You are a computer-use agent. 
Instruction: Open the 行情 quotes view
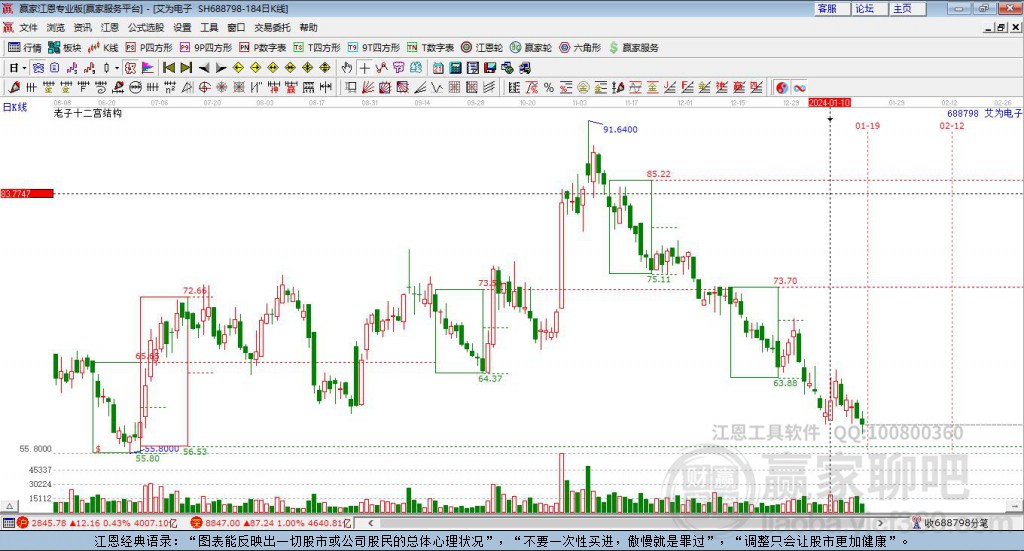click(25, 48)
